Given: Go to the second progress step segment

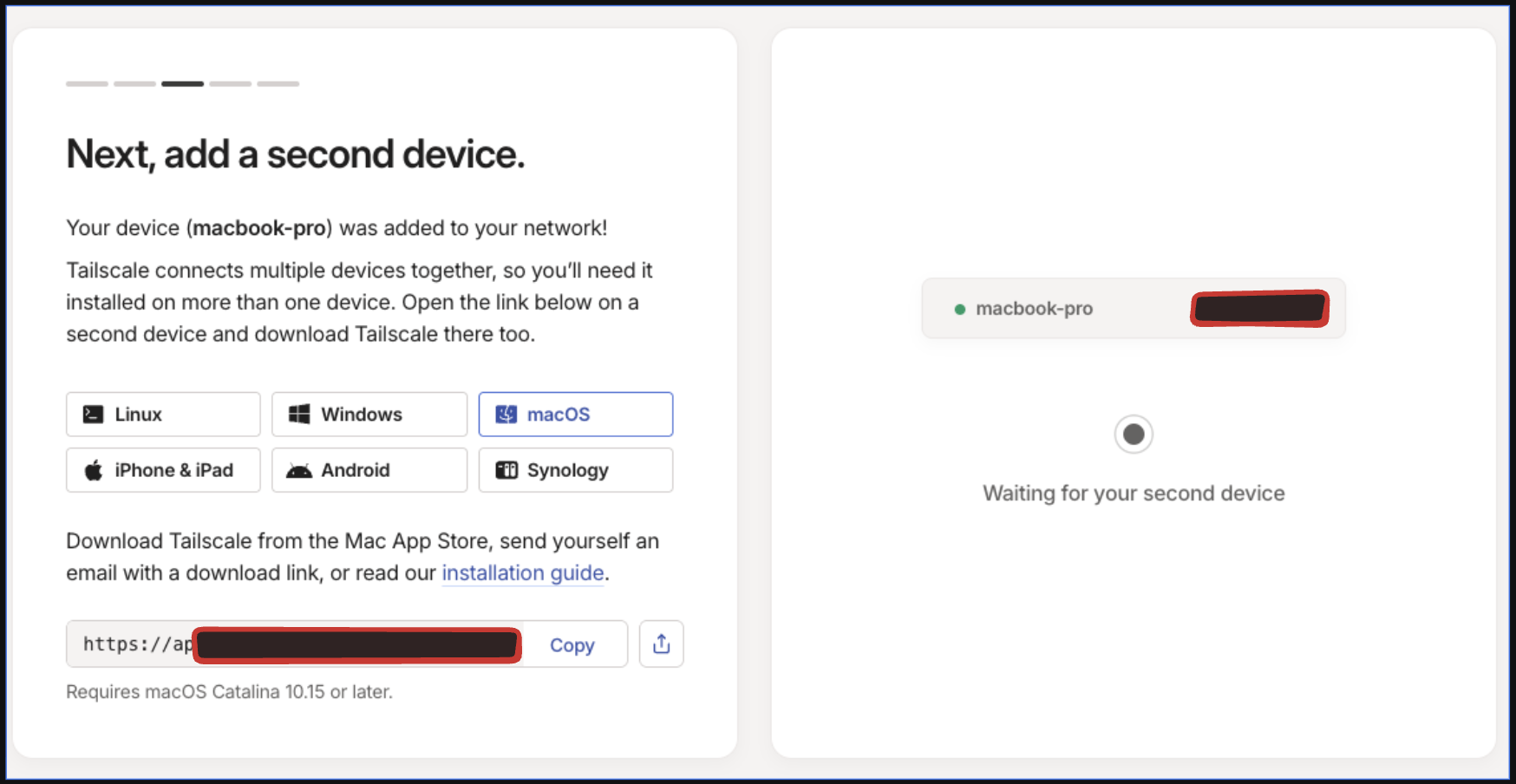Looking at the screenshot, I should (134, 84).
